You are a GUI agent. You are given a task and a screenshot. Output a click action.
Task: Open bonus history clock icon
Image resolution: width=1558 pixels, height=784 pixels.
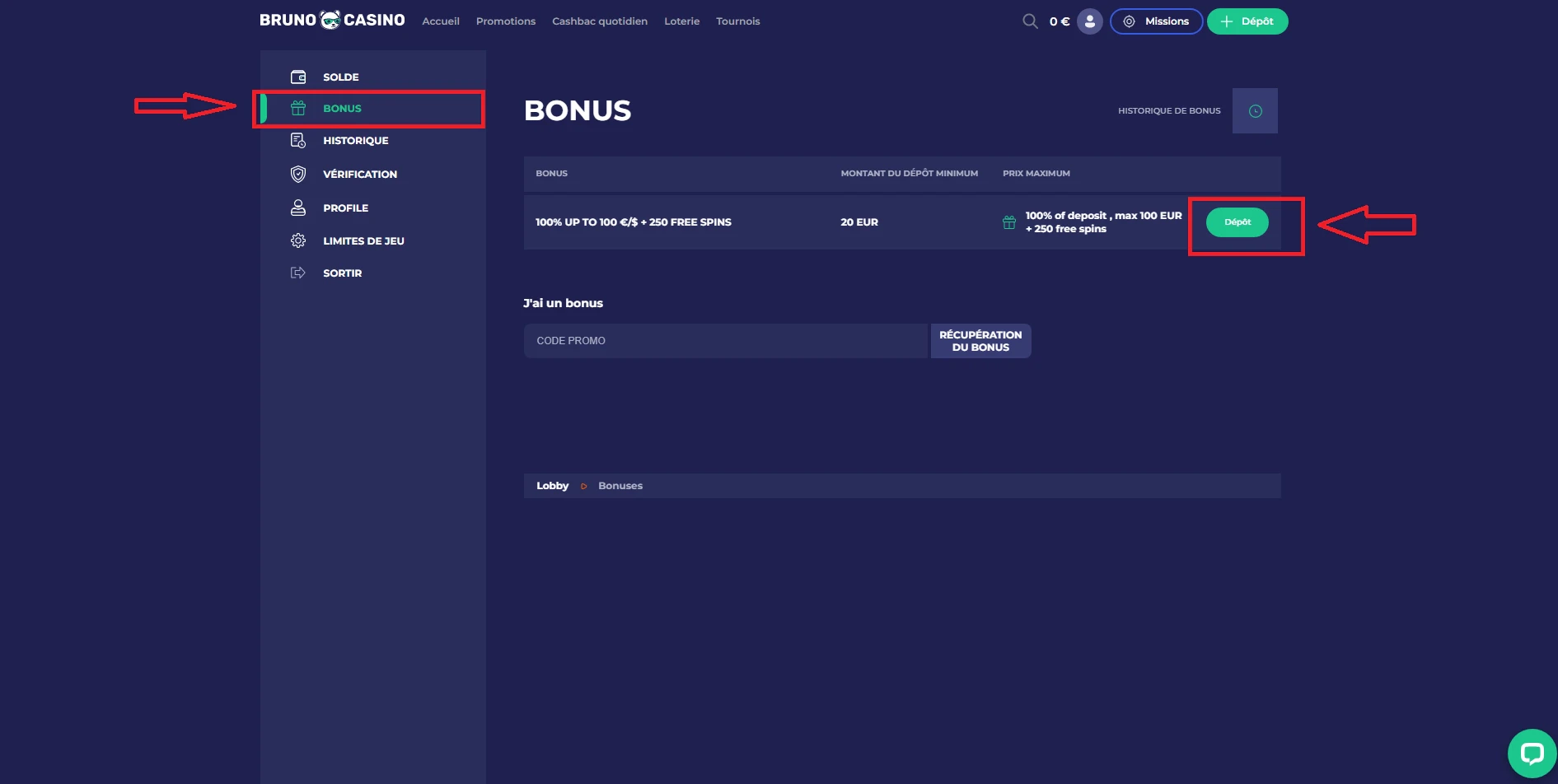tap(1255, 110)
